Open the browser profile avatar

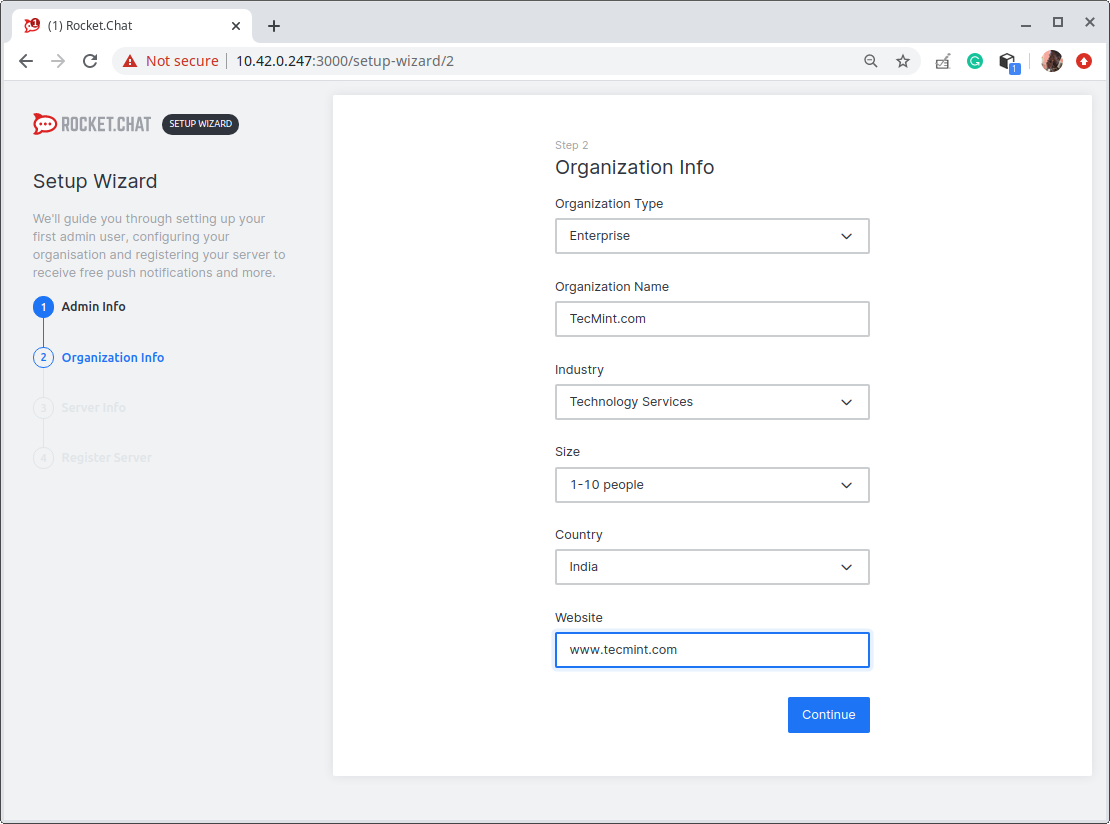click(x=1051, y=61)
